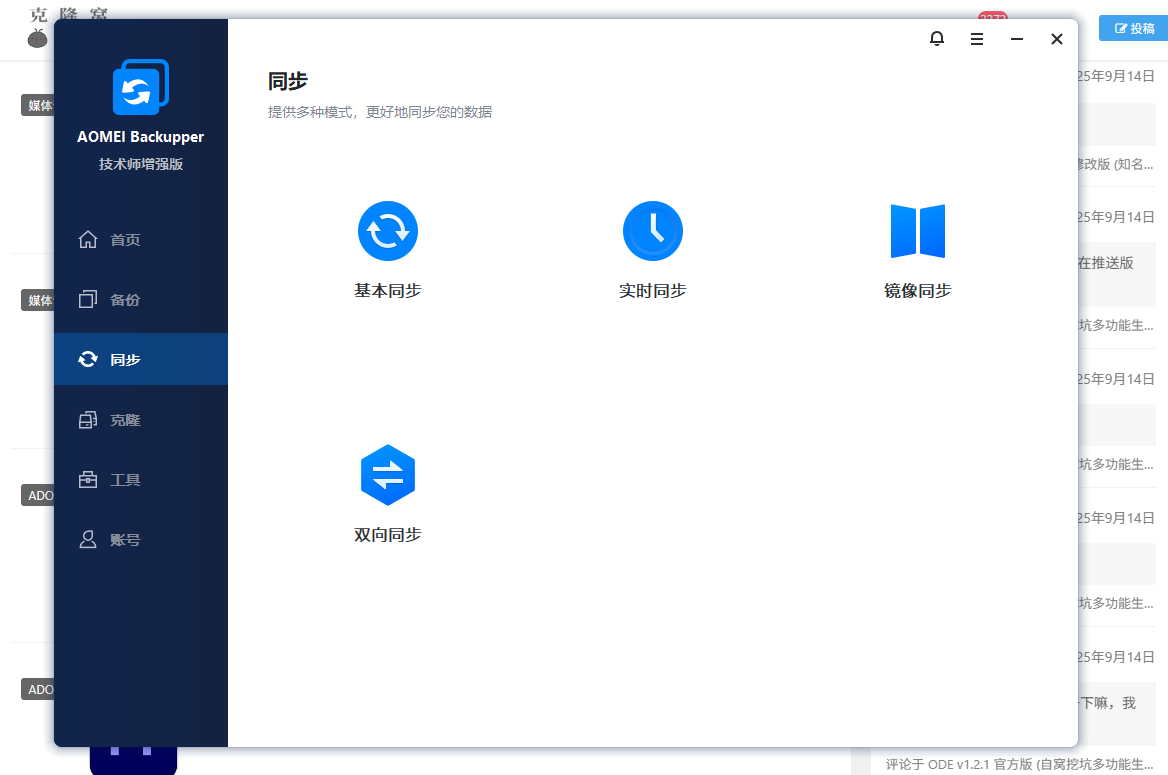
Task: Open Tools (工具) in the sidebar
Action: point(125,480)
